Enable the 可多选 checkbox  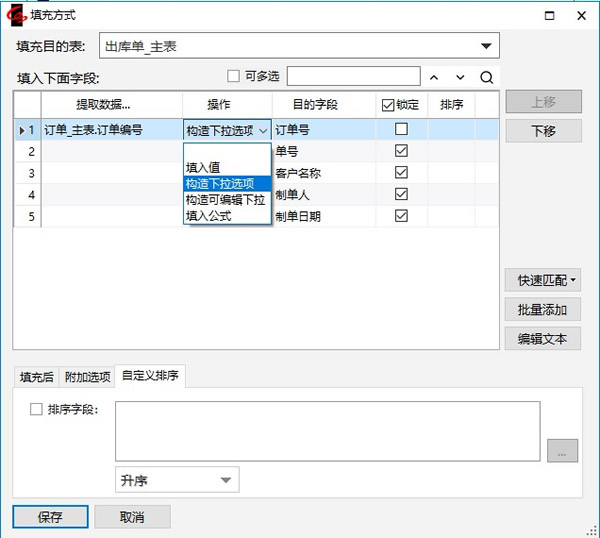pos(234,76)
